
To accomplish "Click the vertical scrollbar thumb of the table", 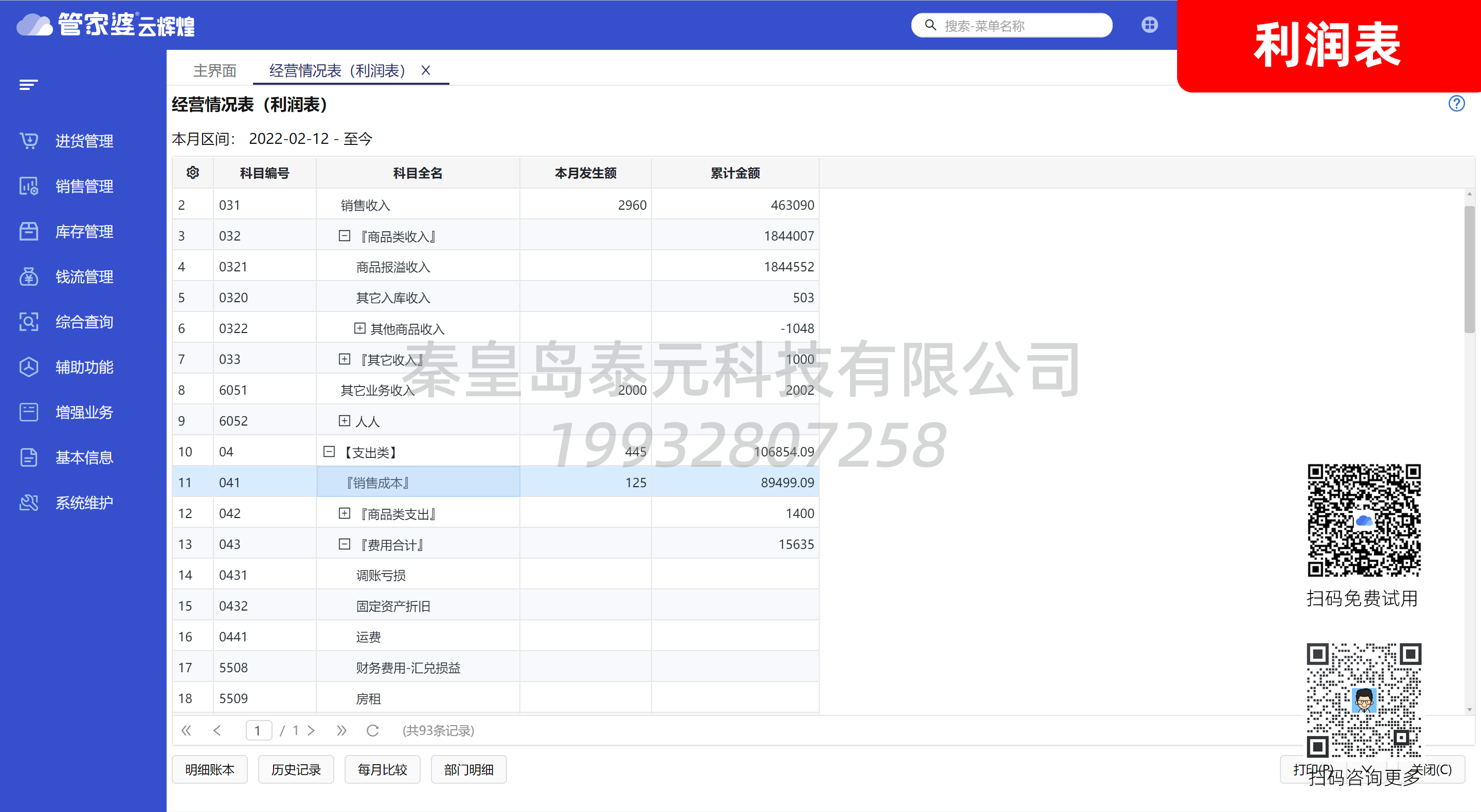I will pyautogui.click(x=1470, y=269).
